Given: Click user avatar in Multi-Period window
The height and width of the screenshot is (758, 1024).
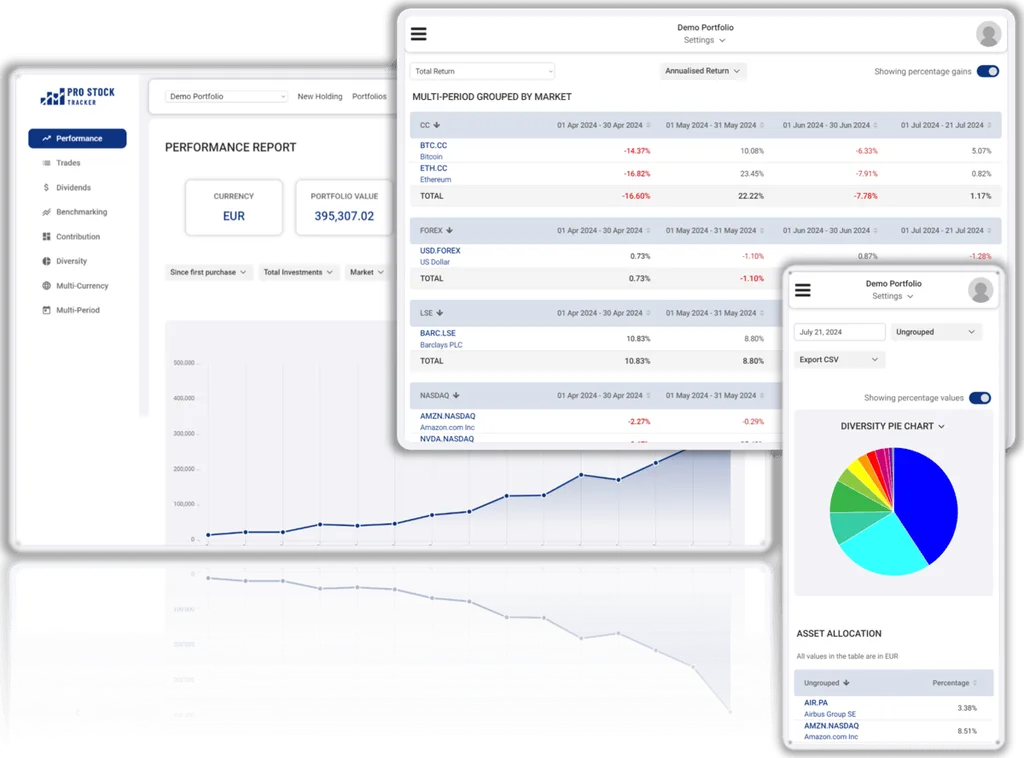Looking at the screenshot, I should [988, 34].
